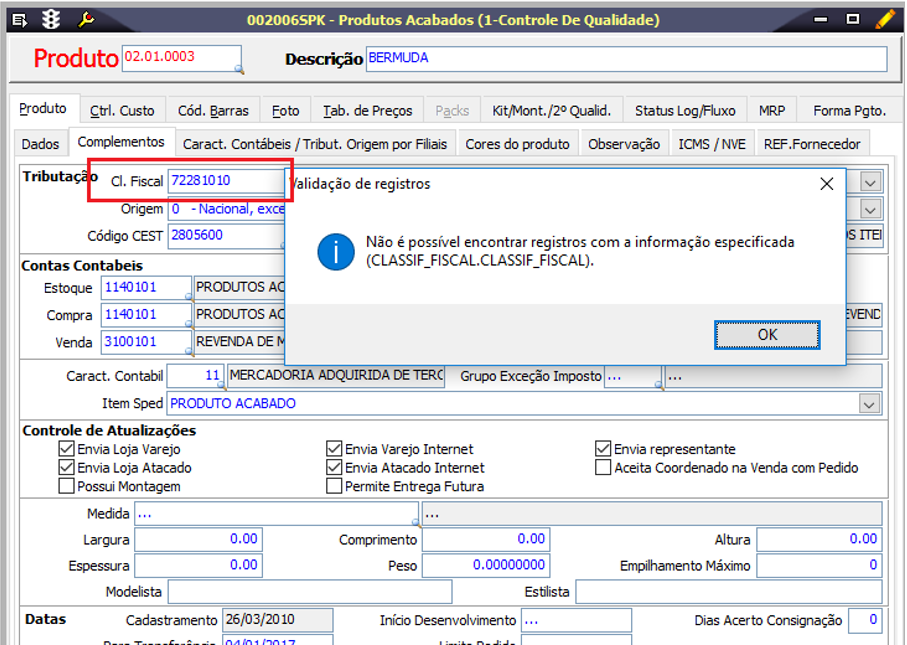The height and width of the screenshot is (645, 907).
Task: Click the pencil edit icon in title bar
Action: pos(885,19)
